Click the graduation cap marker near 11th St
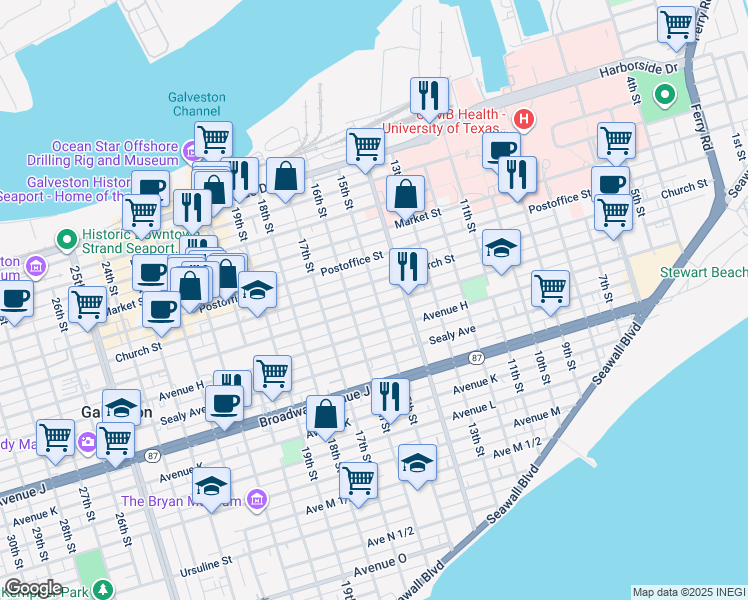 pos(501,248)
